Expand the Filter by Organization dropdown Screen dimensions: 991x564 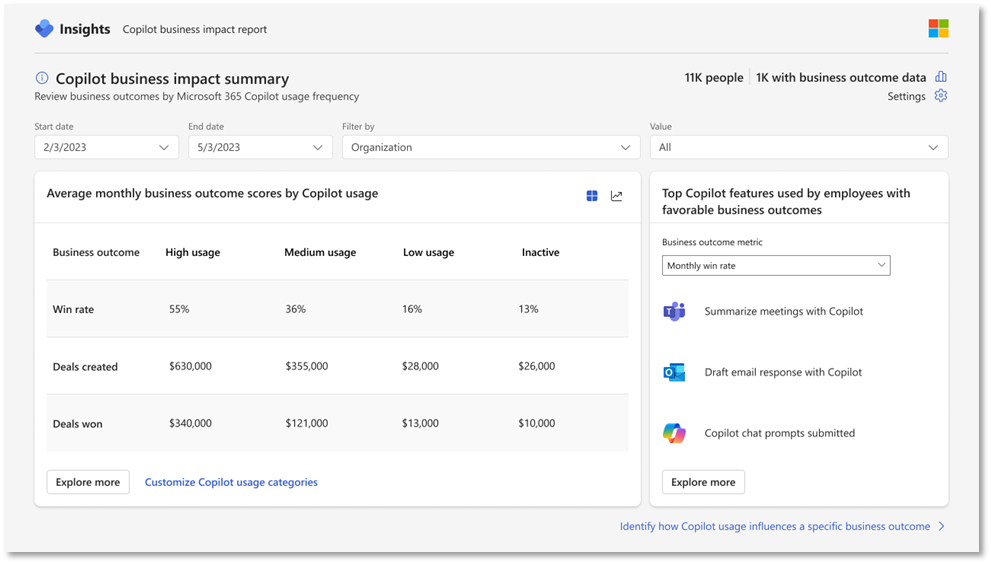pos(490,147)
